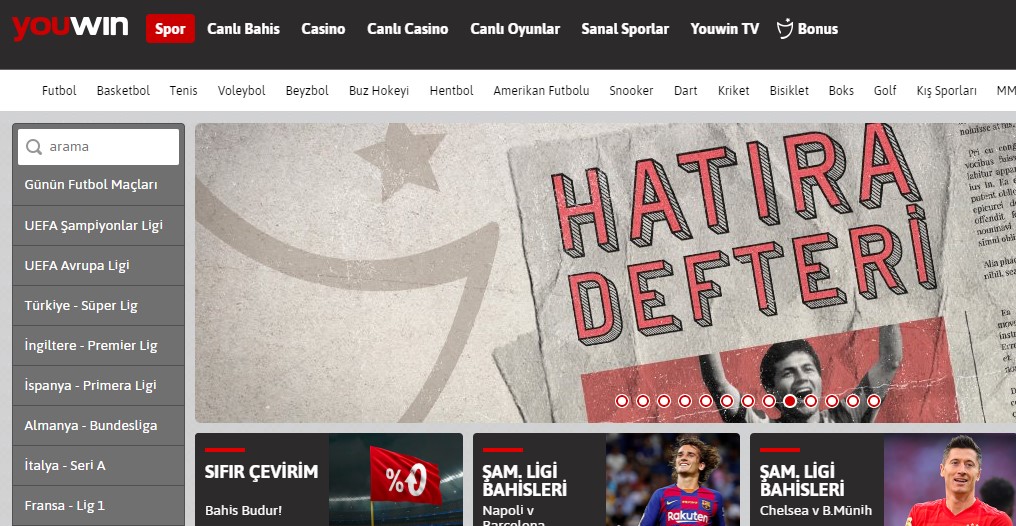Select the first carousel slide dot

[622, 401]
